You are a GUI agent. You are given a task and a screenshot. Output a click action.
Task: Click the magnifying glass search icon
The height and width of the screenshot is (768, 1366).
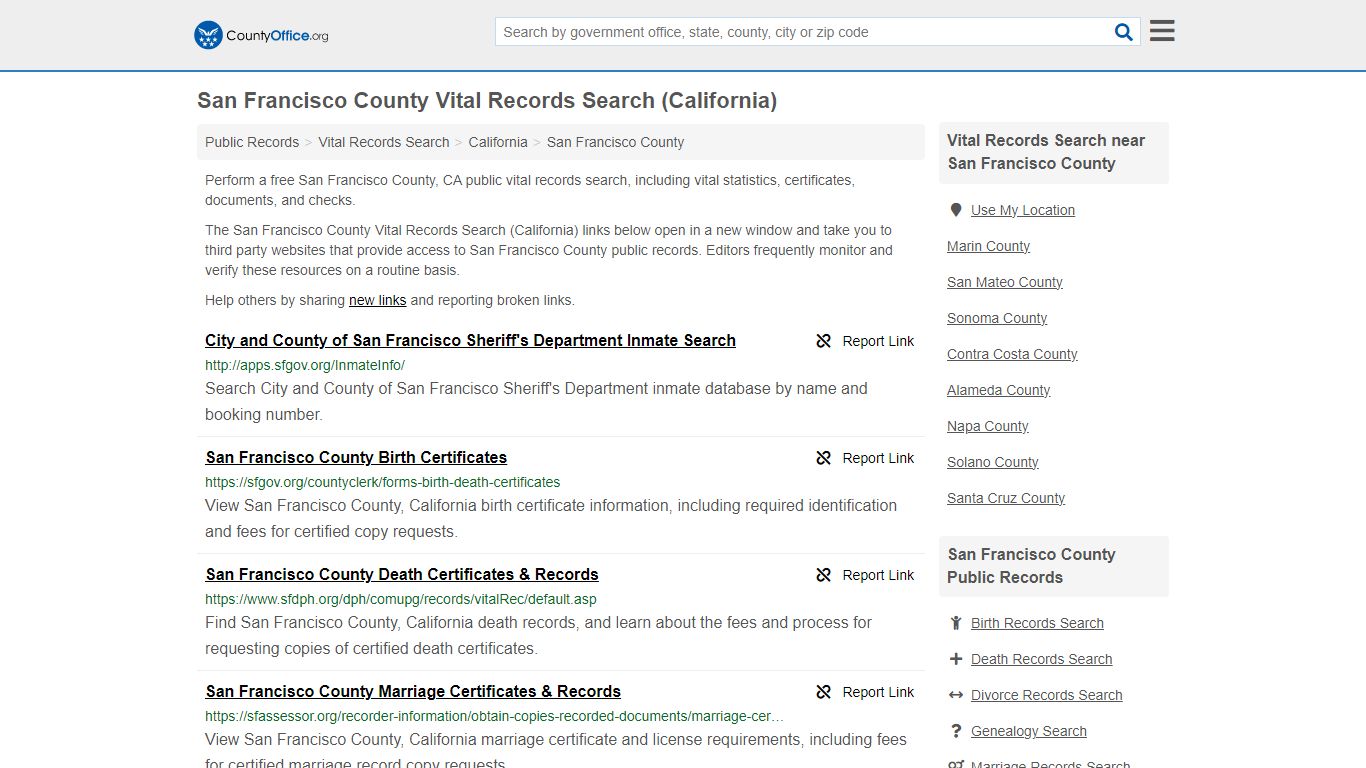point(1124,32)
